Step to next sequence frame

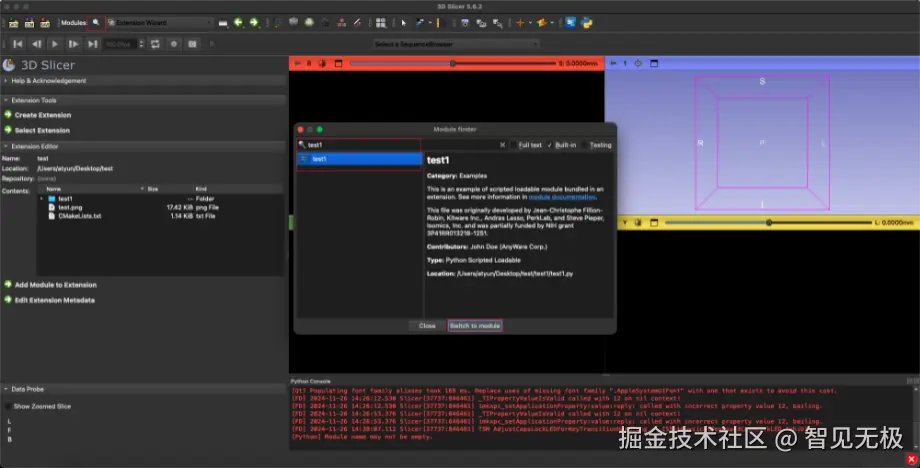[x=73, y=44]
